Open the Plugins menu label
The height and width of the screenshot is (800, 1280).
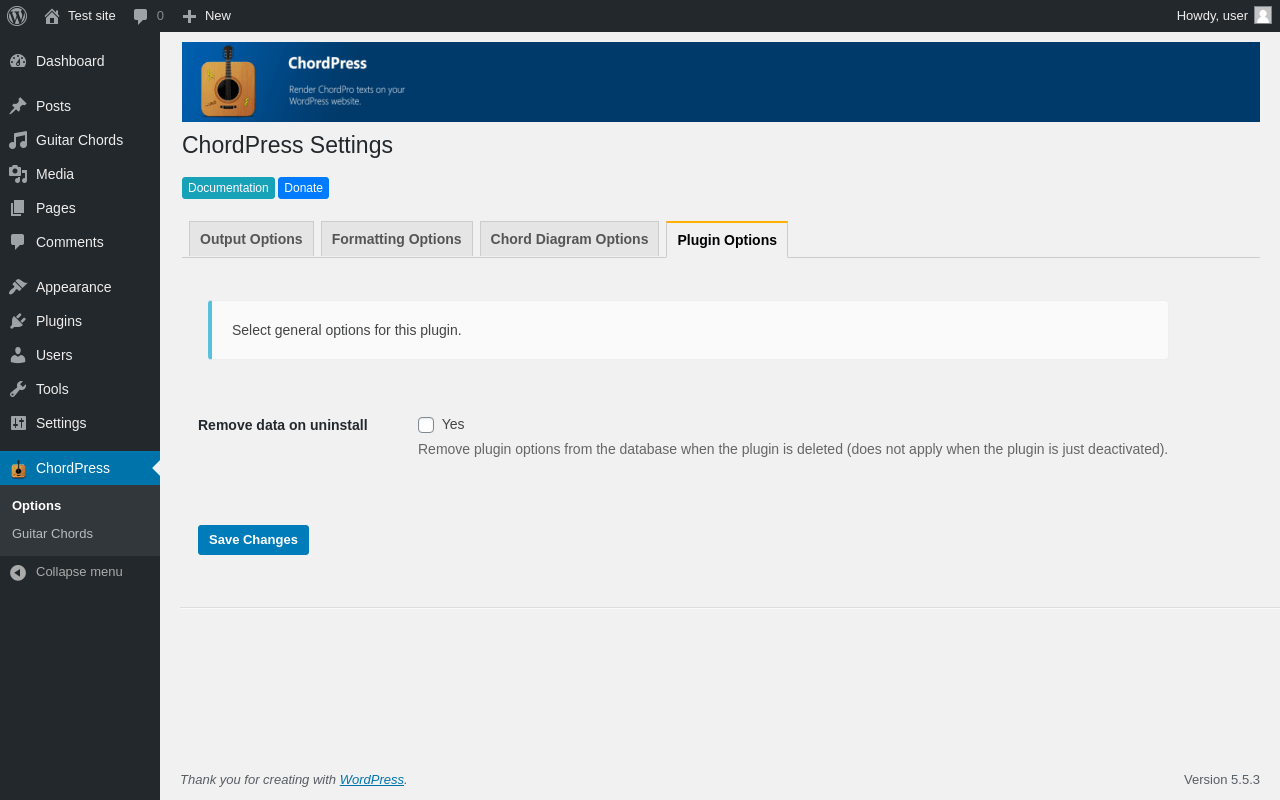click(59, 321)
